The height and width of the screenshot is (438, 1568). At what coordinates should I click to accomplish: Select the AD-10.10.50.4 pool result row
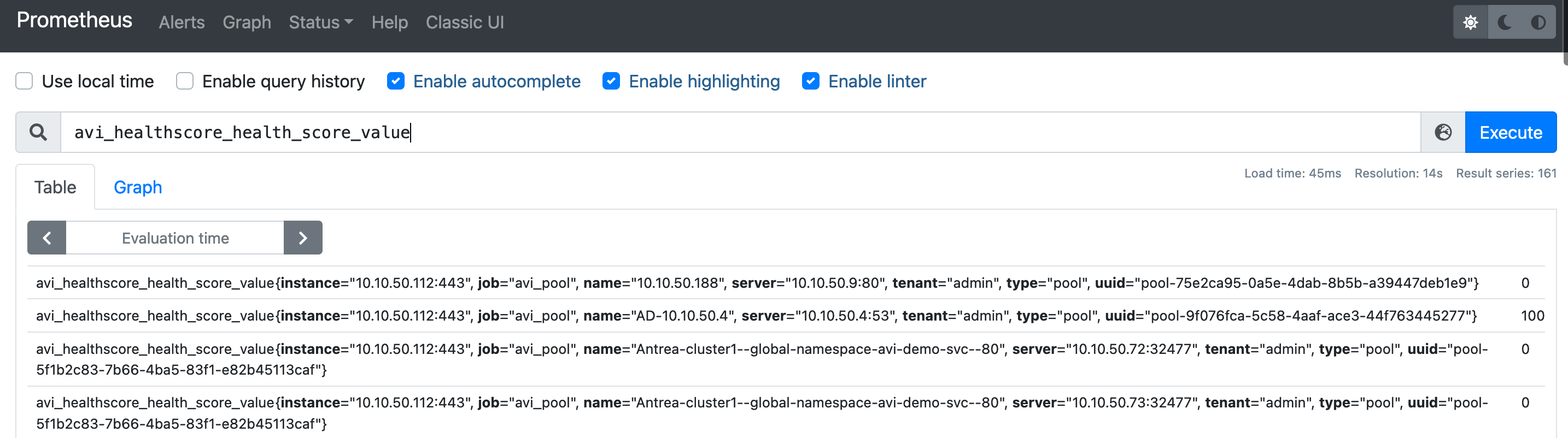point(786,316)
